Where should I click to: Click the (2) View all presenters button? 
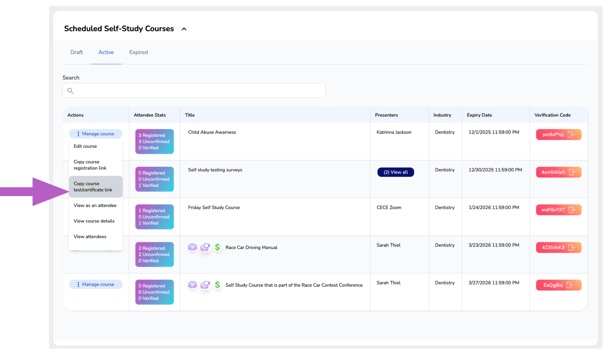point(396,172)
